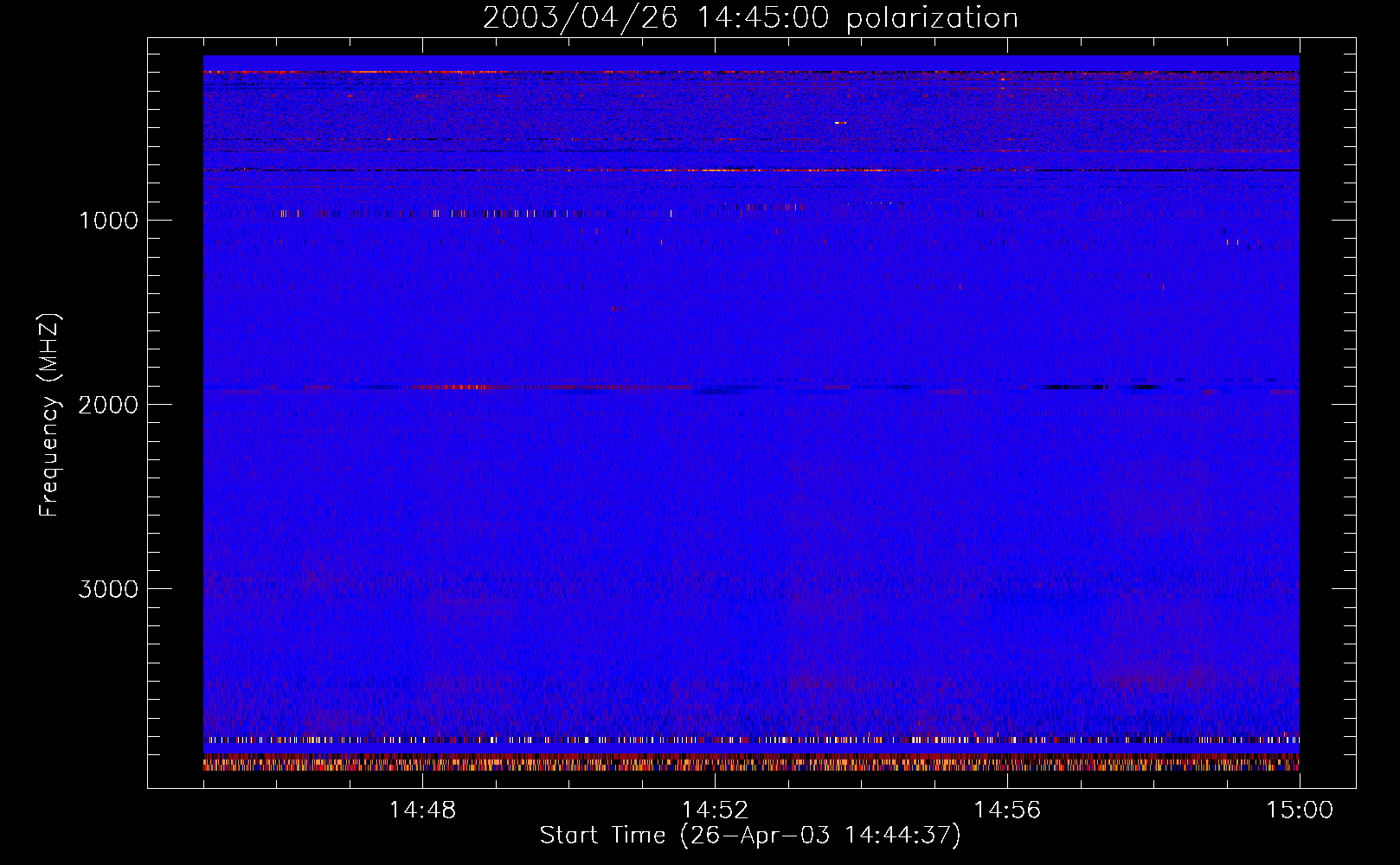Click the 14:56 time tick label

click(1007, 811)
